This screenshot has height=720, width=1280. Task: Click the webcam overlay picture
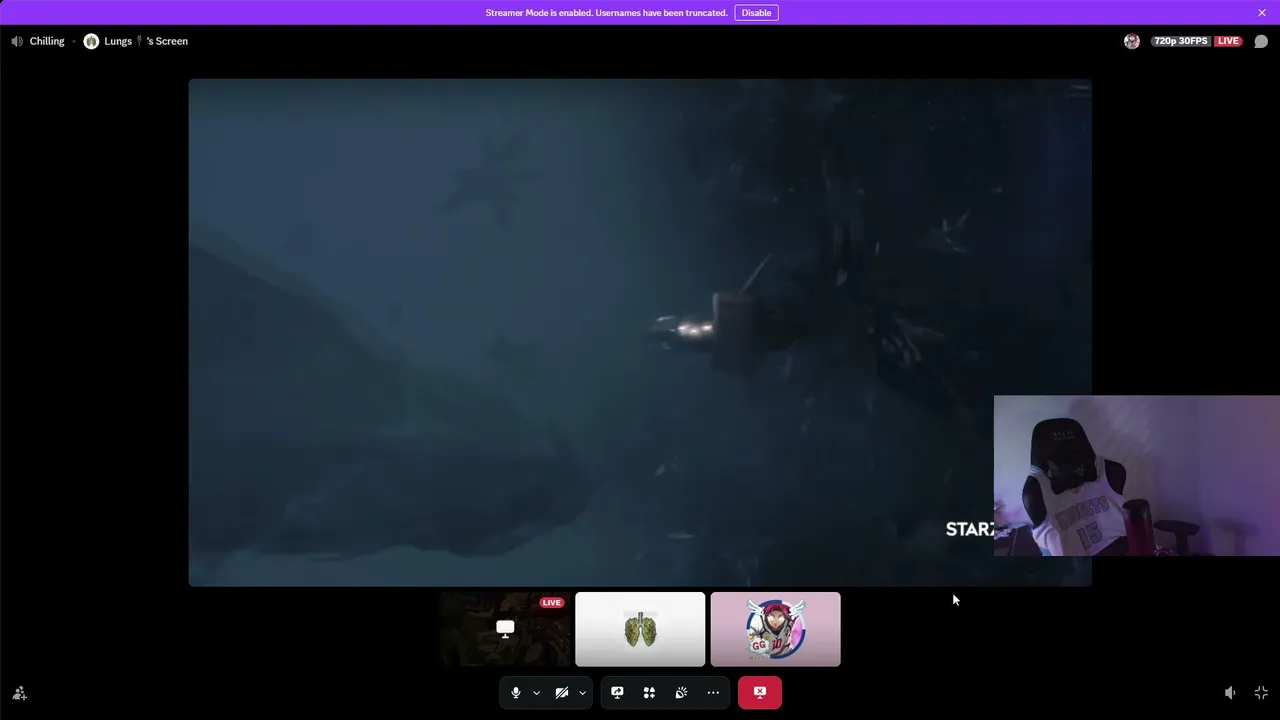[x=1137, y=475]
